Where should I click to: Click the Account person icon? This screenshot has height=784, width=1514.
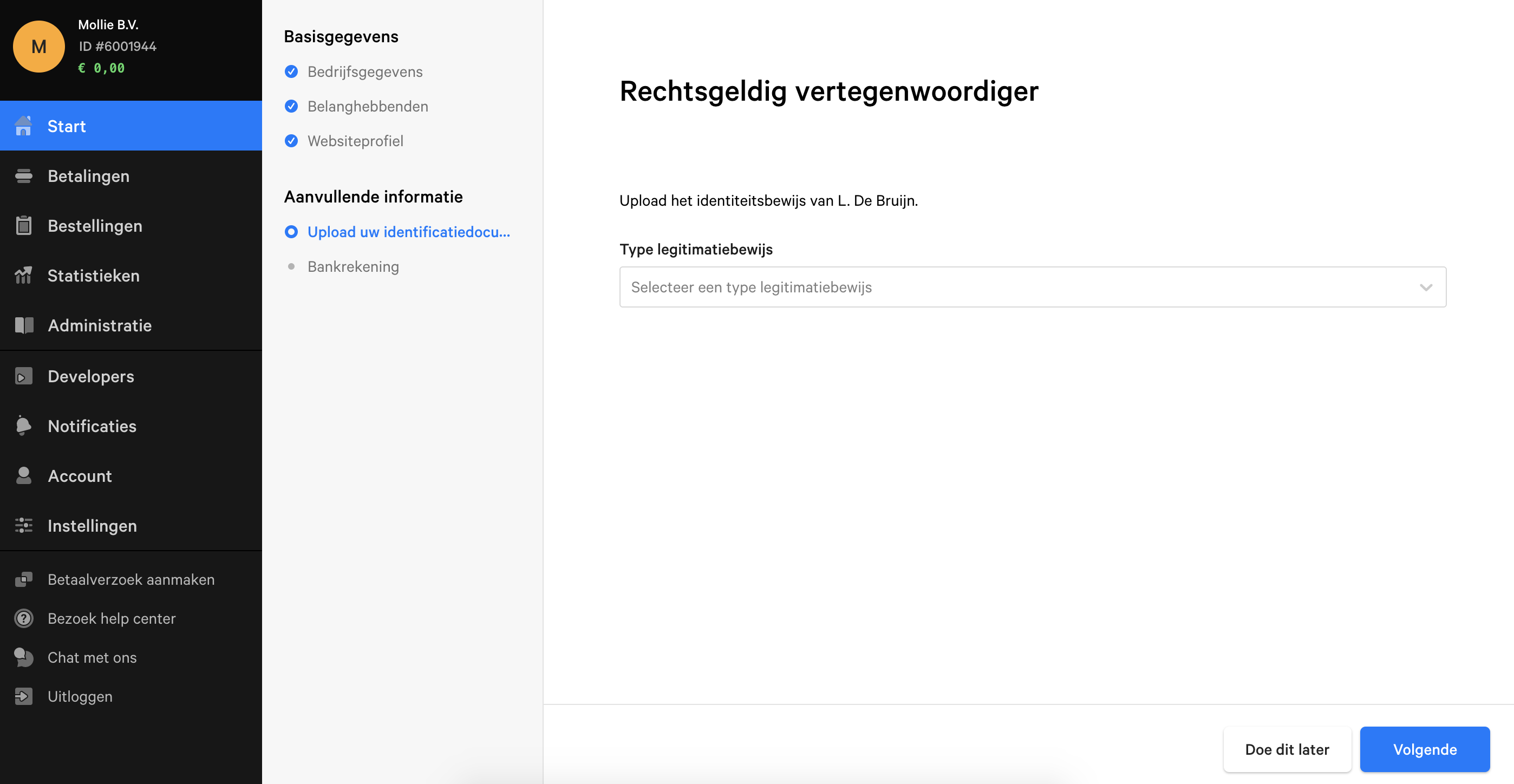pos(23,475)
